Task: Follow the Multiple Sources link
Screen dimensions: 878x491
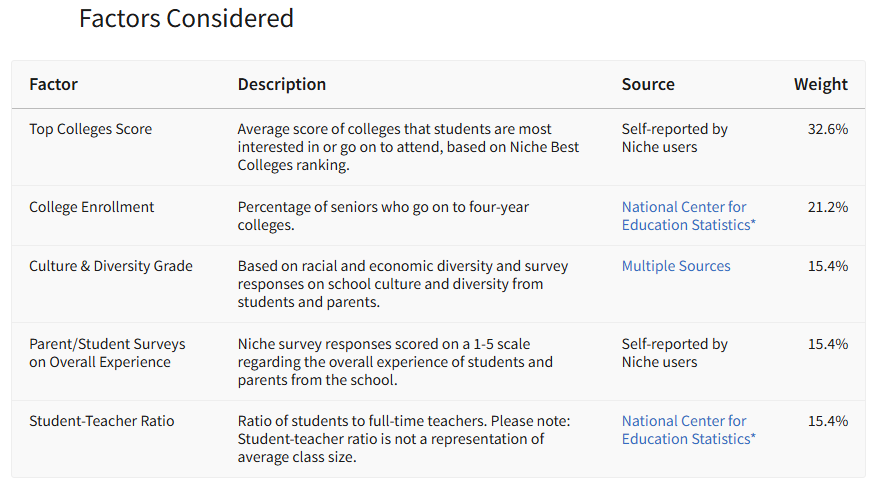Action: [x=676, y=266]
